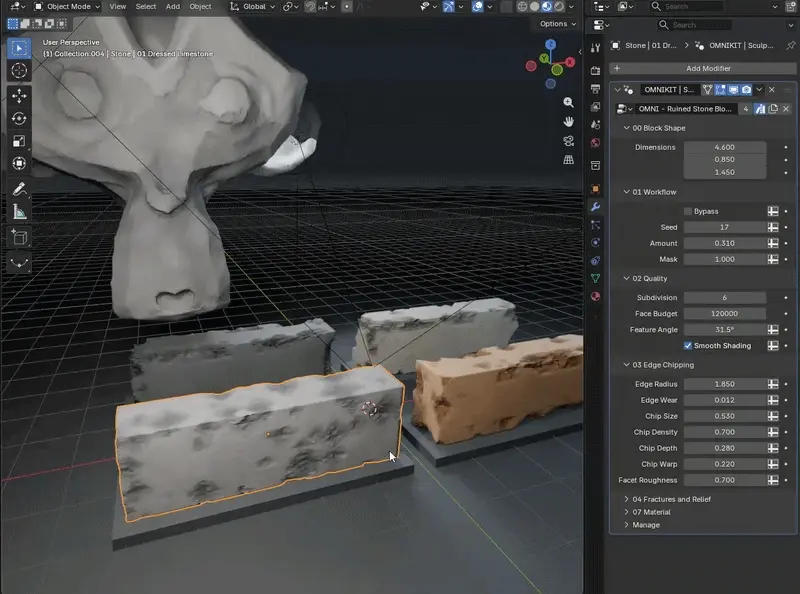Open the Object Mode dropdown
The height and width of the screenshot is (594, 800).
(x=67, y=7)
